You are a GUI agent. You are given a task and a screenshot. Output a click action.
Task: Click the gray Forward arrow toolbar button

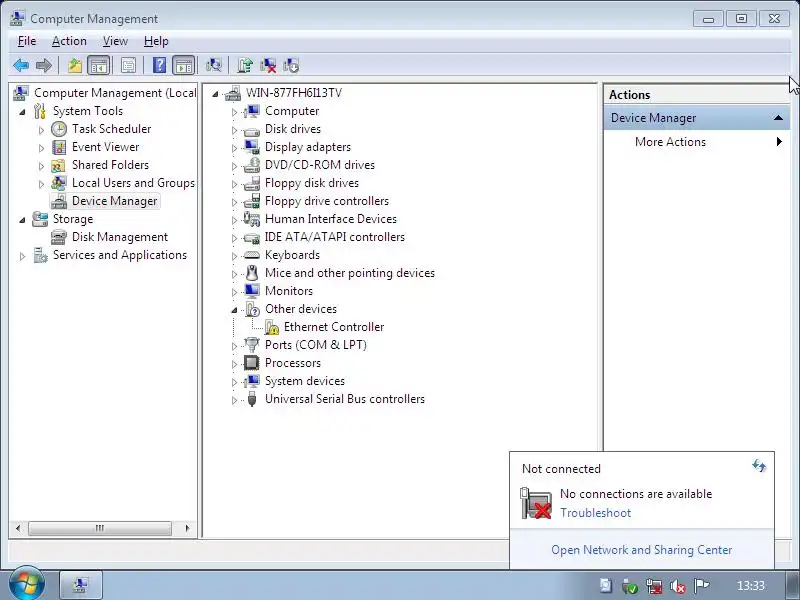coord(44,65)
